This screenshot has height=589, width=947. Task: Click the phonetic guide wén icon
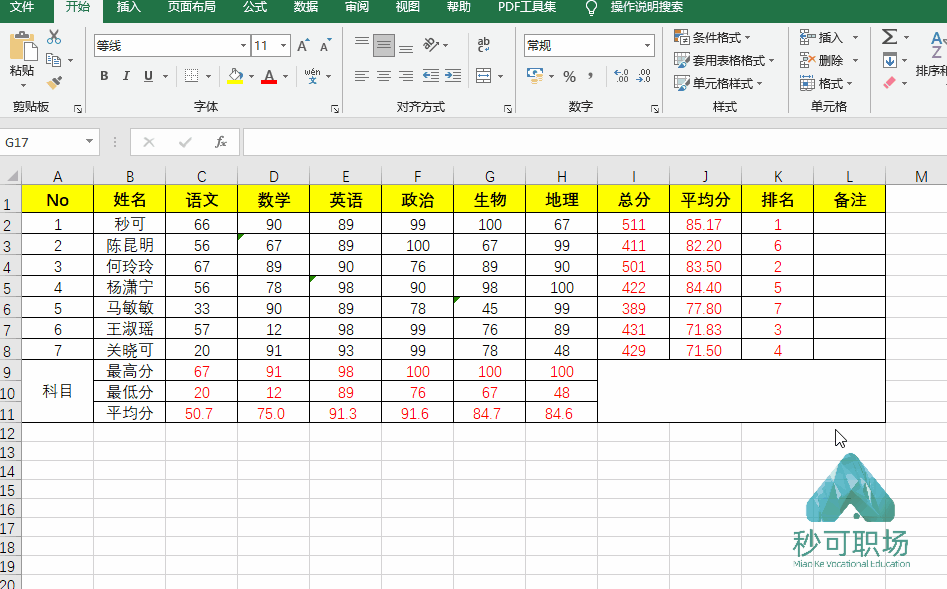tap(312, 76)
